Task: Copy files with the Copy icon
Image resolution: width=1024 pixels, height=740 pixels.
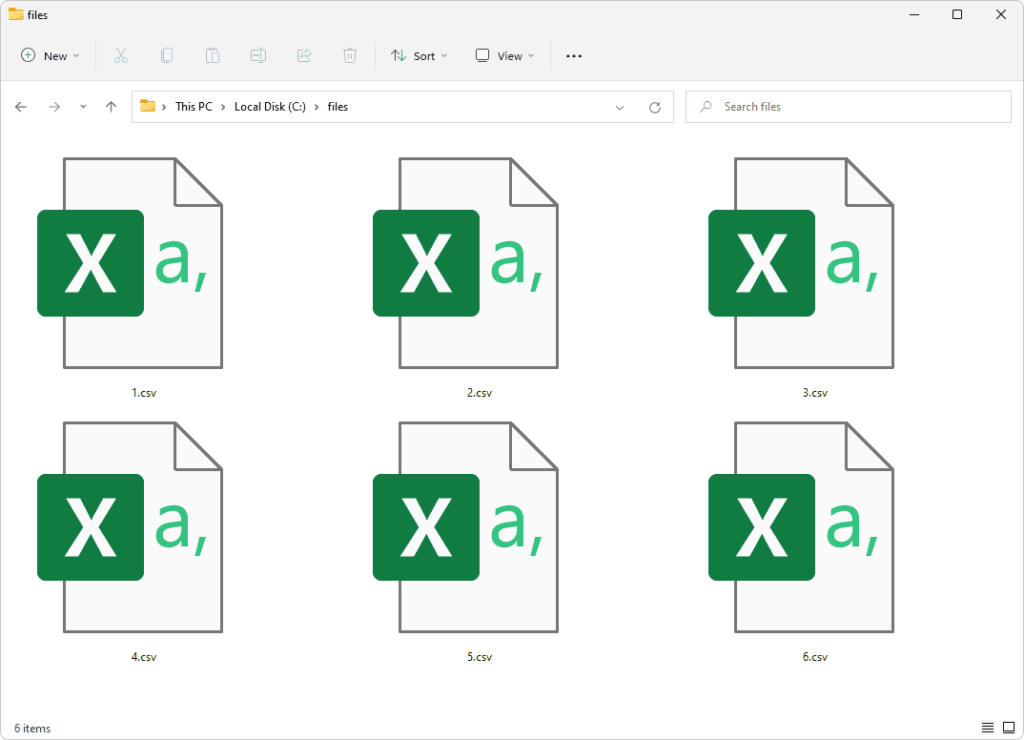Action: coord(166,55)
